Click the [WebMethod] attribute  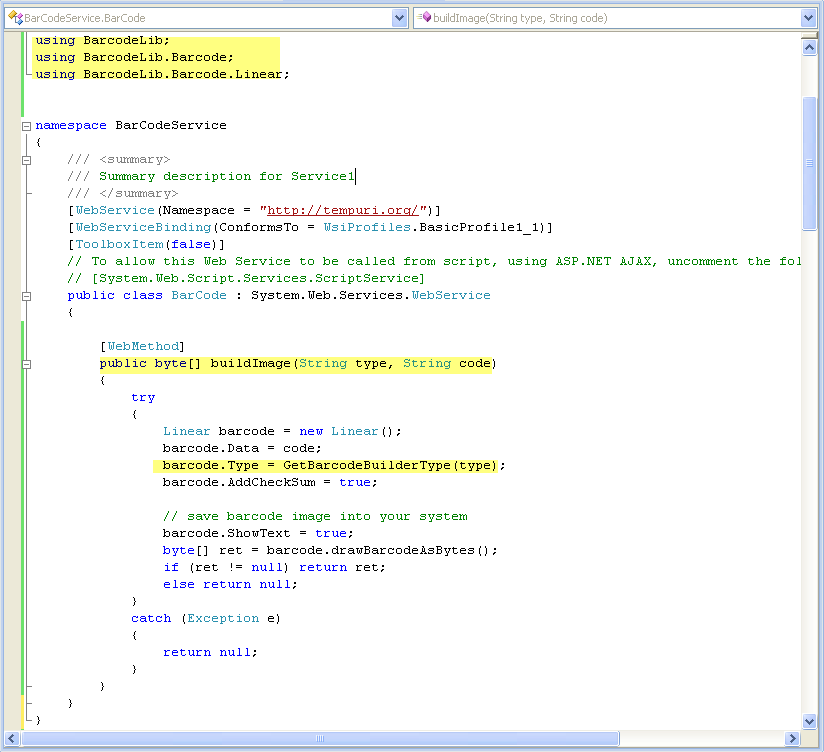tap(142, 346)
